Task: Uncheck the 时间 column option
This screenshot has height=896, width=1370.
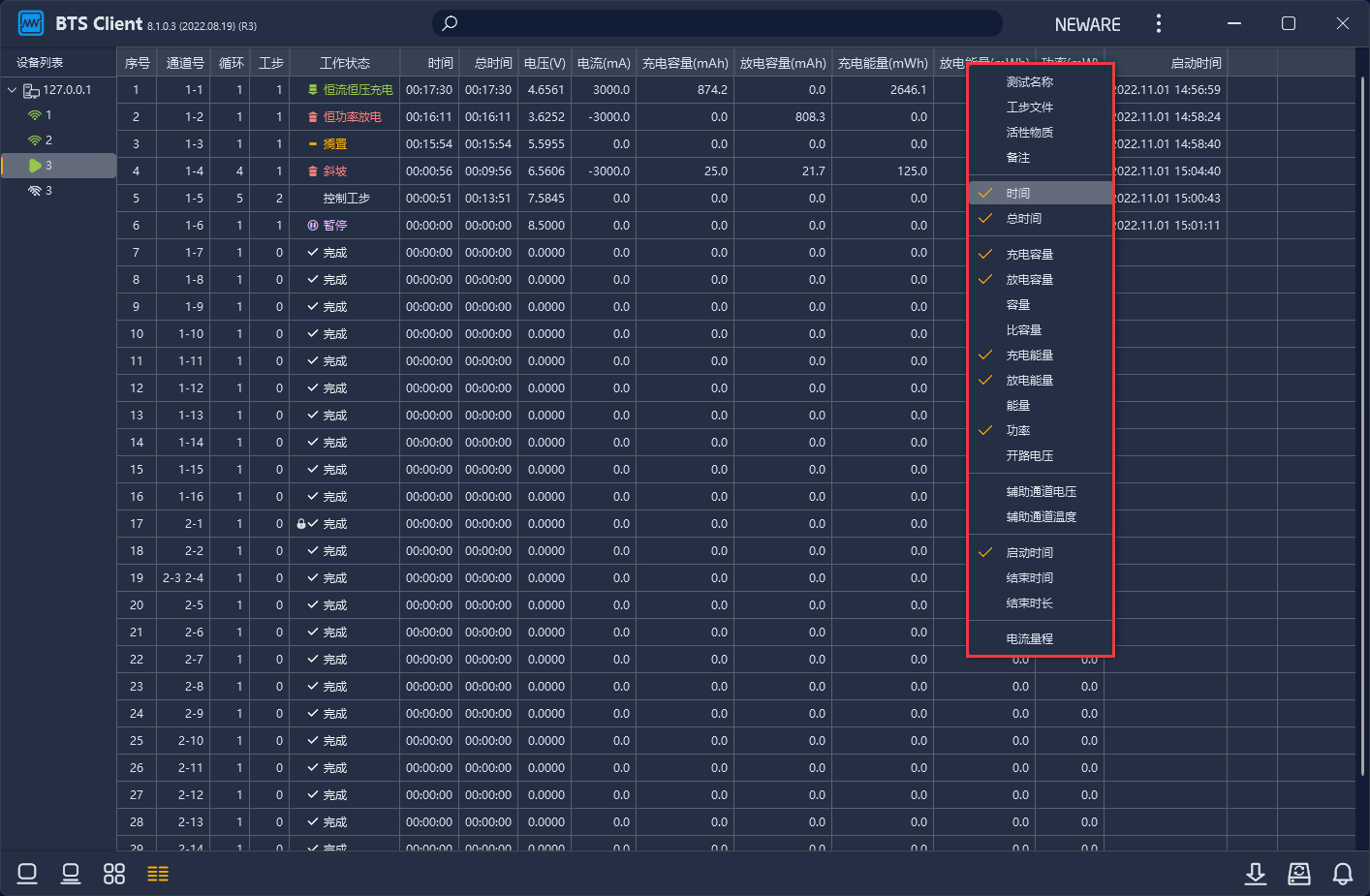Action: click(x=1017, y=193)
